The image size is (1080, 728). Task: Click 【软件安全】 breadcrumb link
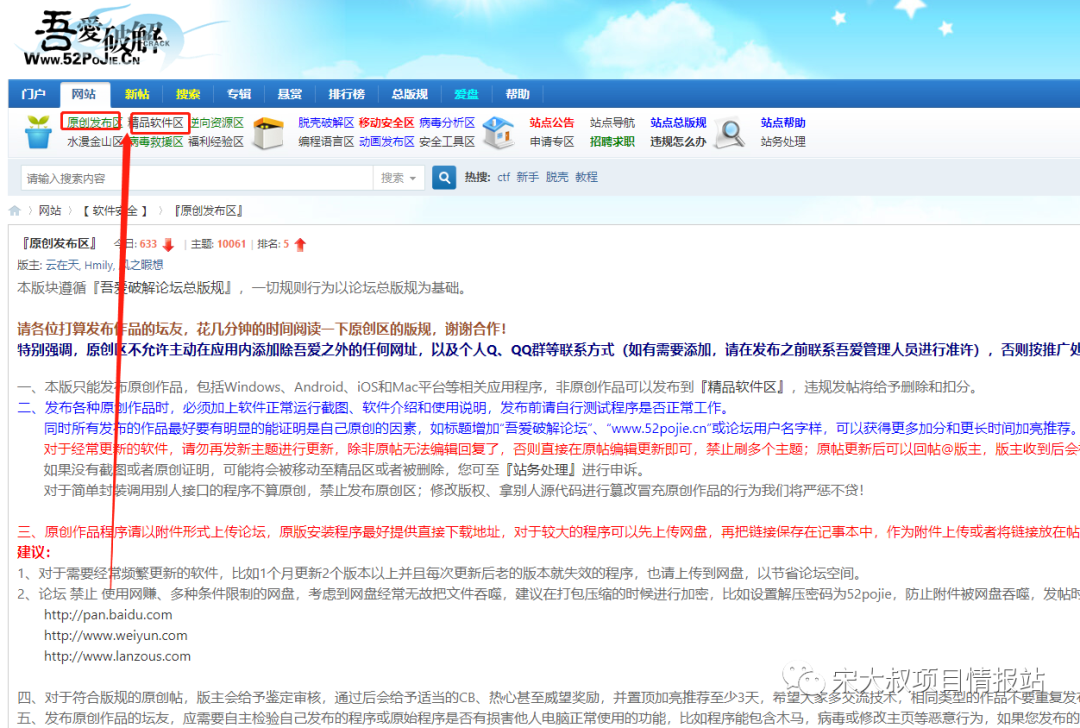115,211
